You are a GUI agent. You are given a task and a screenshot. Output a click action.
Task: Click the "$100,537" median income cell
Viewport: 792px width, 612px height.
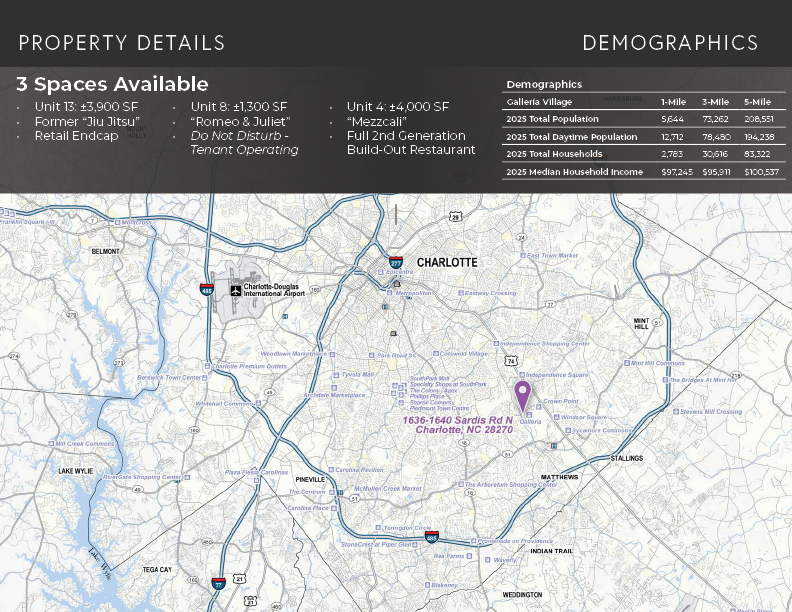[x=762, y=172]
